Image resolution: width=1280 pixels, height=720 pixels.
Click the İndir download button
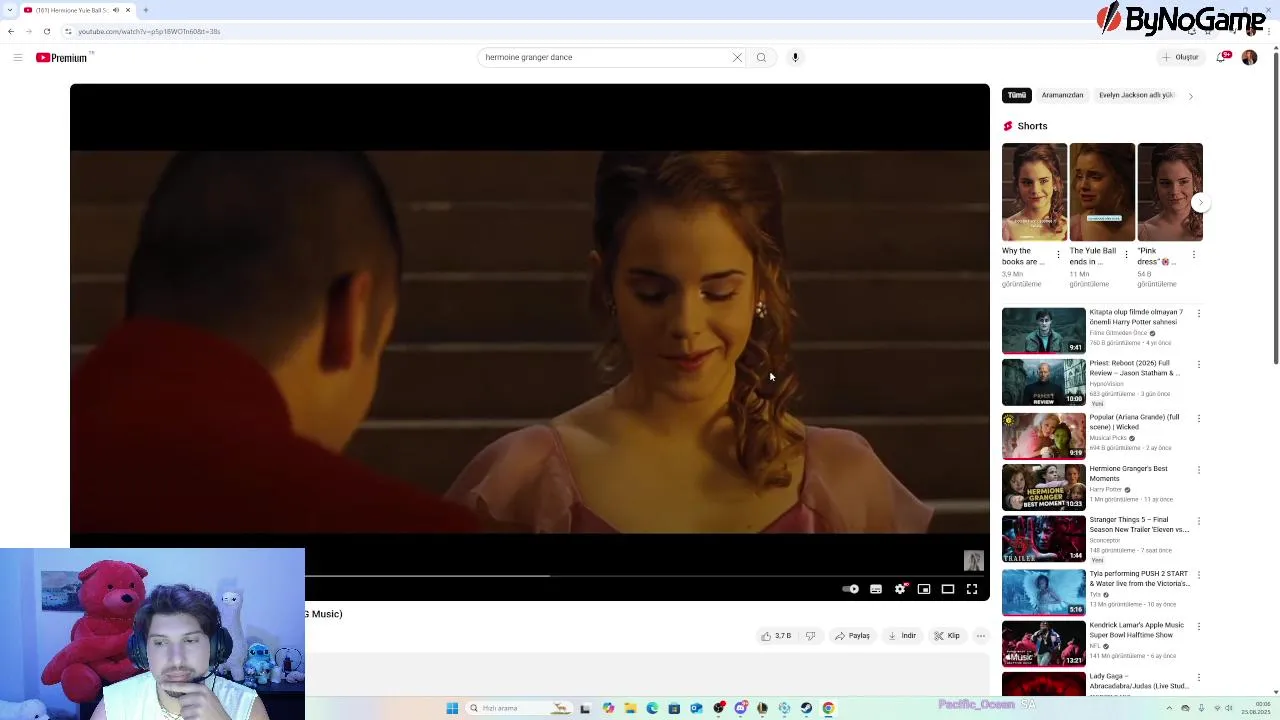click(902, 636)
